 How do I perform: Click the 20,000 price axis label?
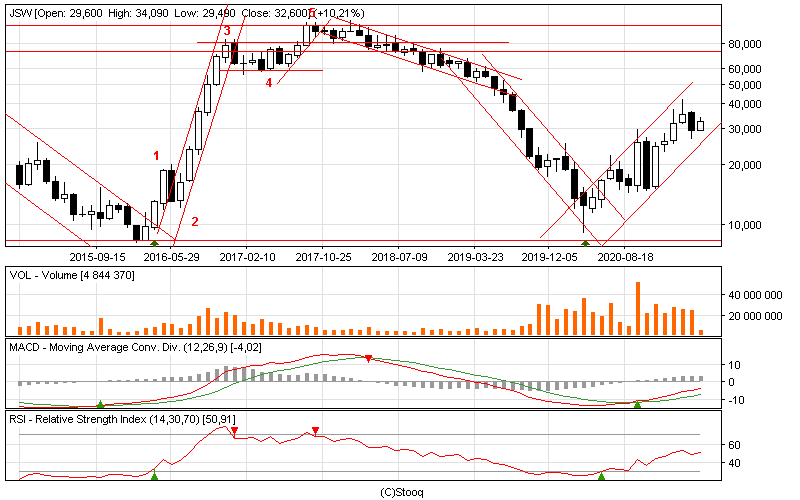[745, 165]
